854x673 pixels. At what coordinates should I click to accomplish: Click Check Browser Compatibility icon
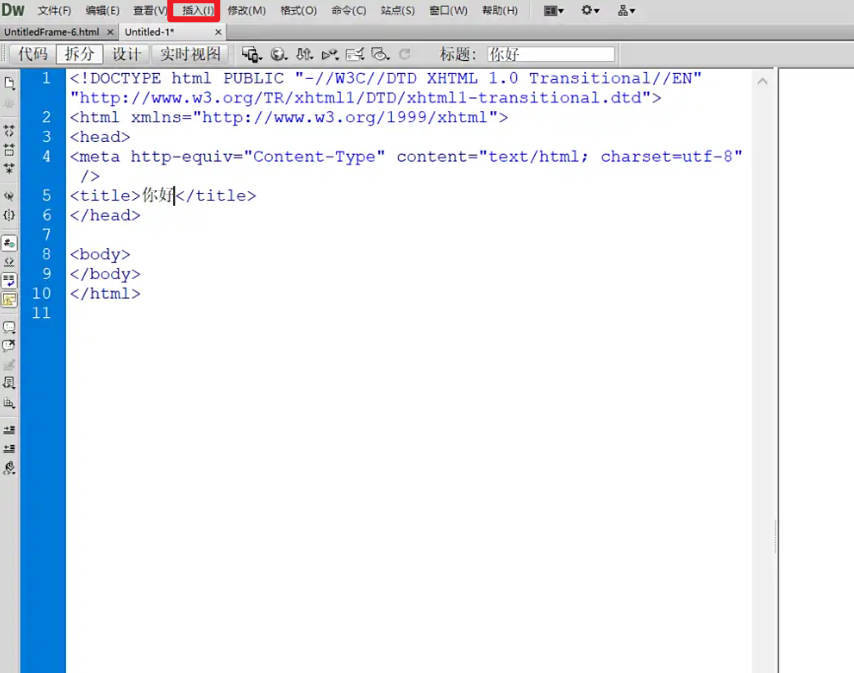pos(355,54)
